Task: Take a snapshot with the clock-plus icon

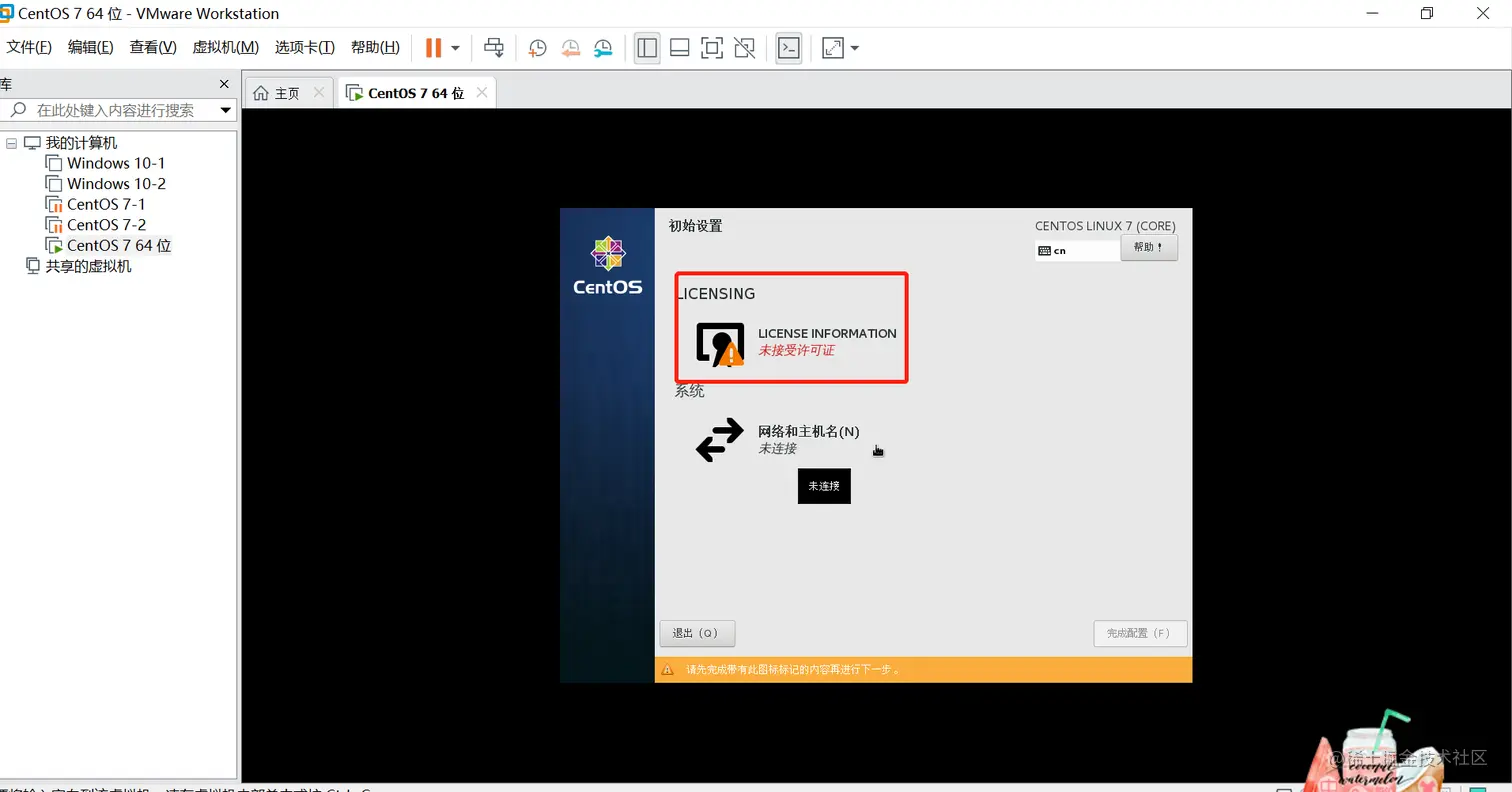Action: coord(537,48)
